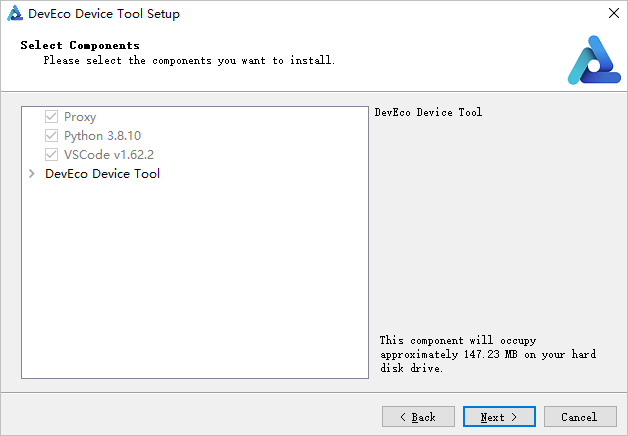The image size is (628, 436).
Task: Select the Proxy component label
Action: click(80, 117)
